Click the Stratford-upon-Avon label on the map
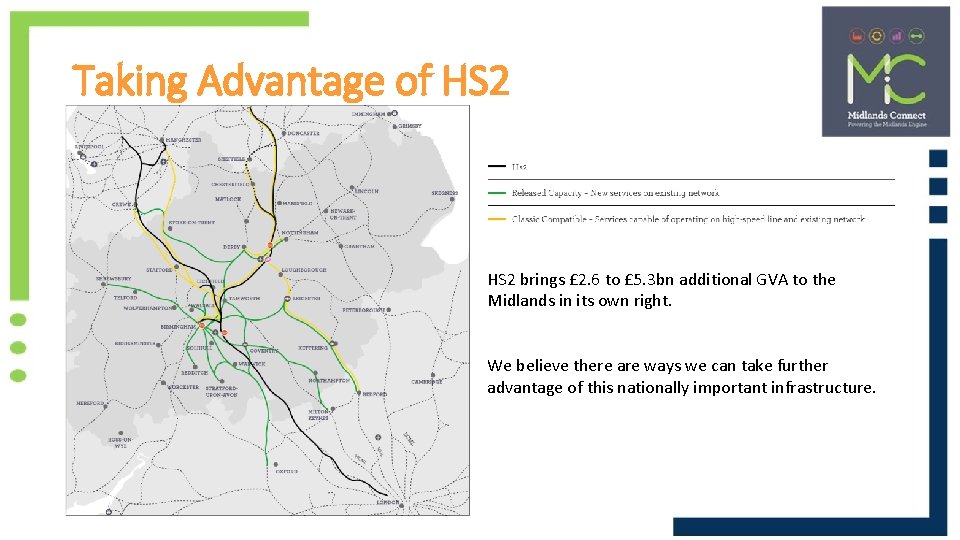 click(222, 391)
